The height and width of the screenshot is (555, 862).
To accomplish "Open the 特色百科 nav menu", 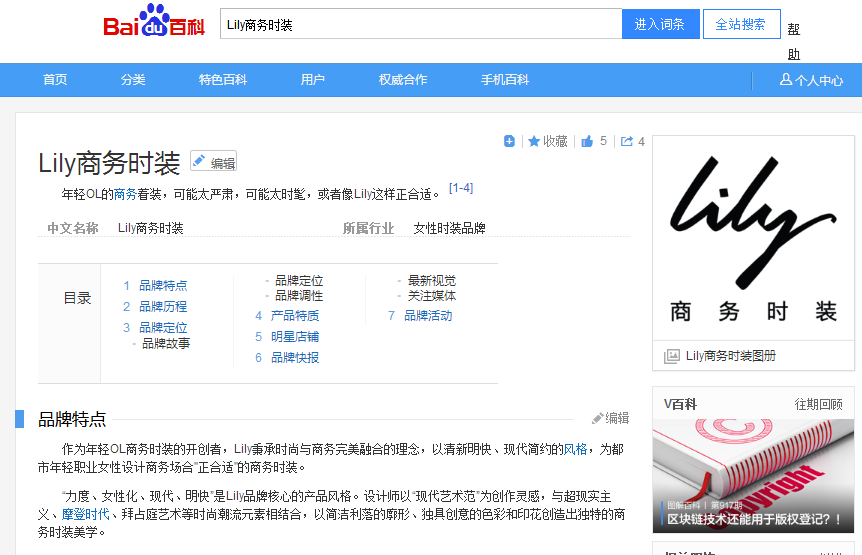I will click(x=223, y=80).
